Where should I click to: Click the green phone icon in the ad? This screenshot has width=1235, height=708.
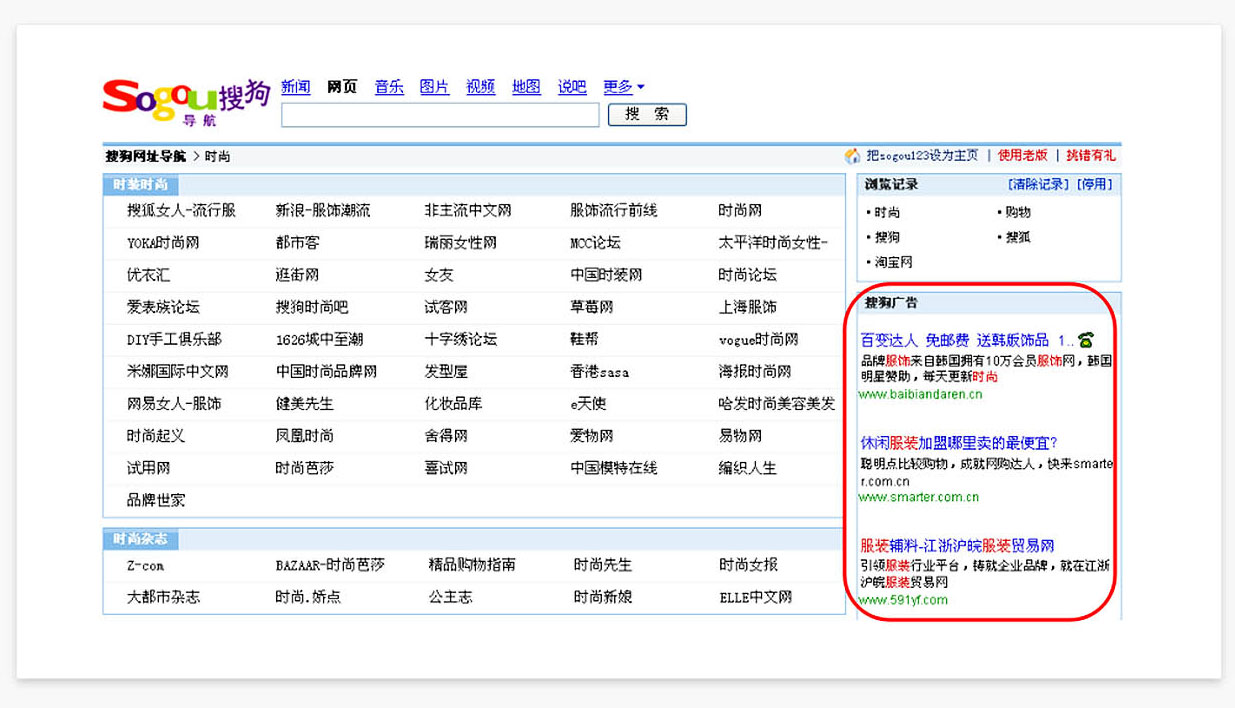point(1086,340)
